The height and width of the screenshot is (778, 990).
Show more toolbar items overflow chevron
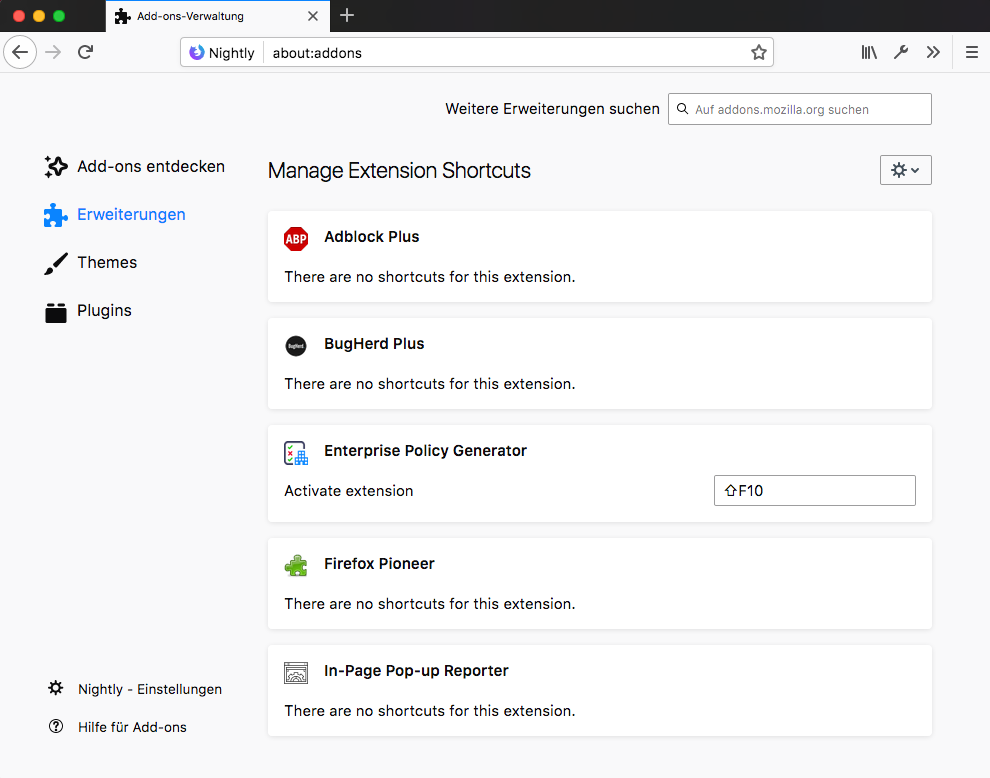[x=933, y=53]
